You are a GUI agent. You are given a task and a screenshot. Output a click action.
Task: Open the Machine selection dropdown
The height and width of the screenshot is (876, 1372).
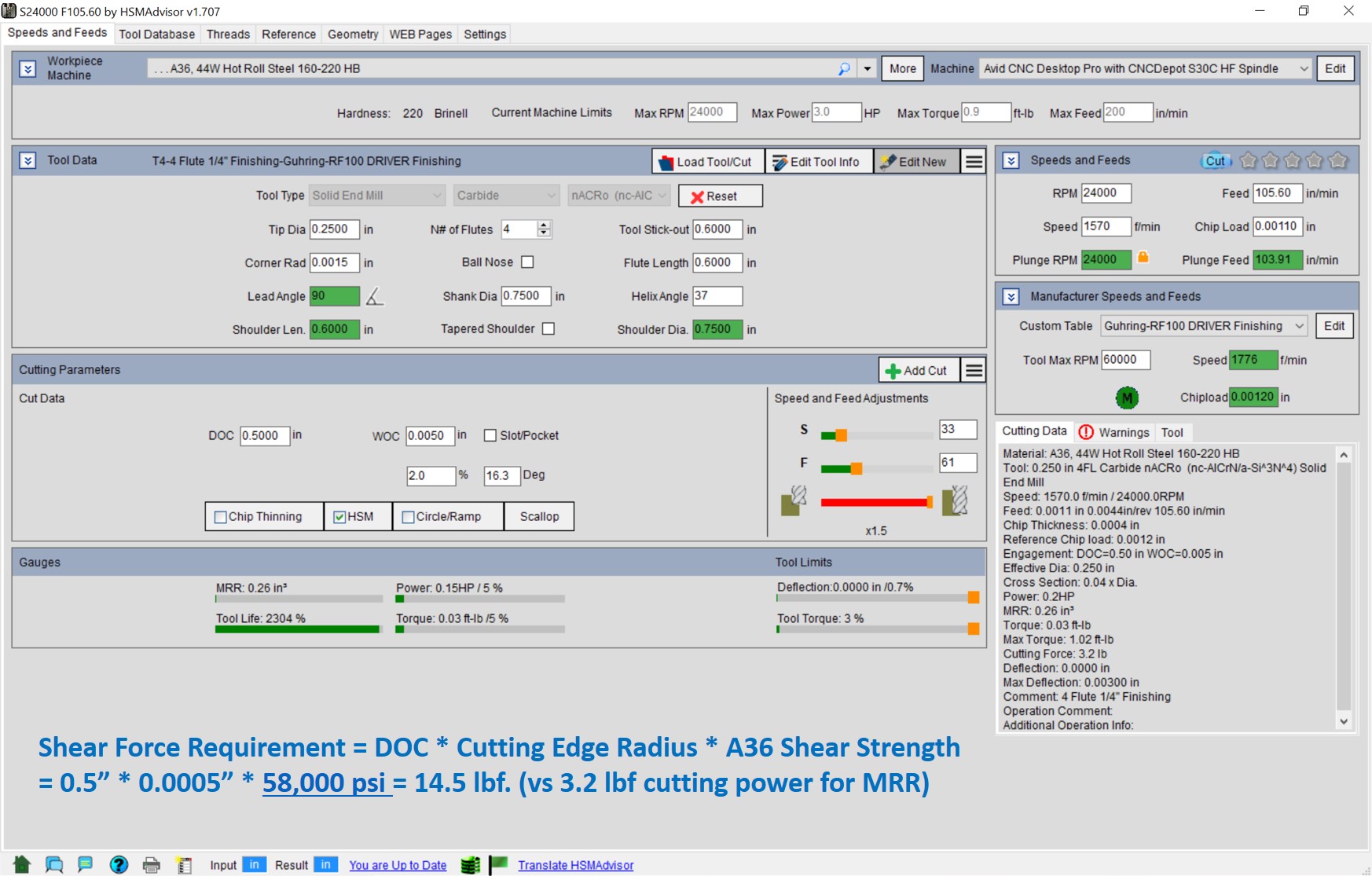coord(1304,69)
